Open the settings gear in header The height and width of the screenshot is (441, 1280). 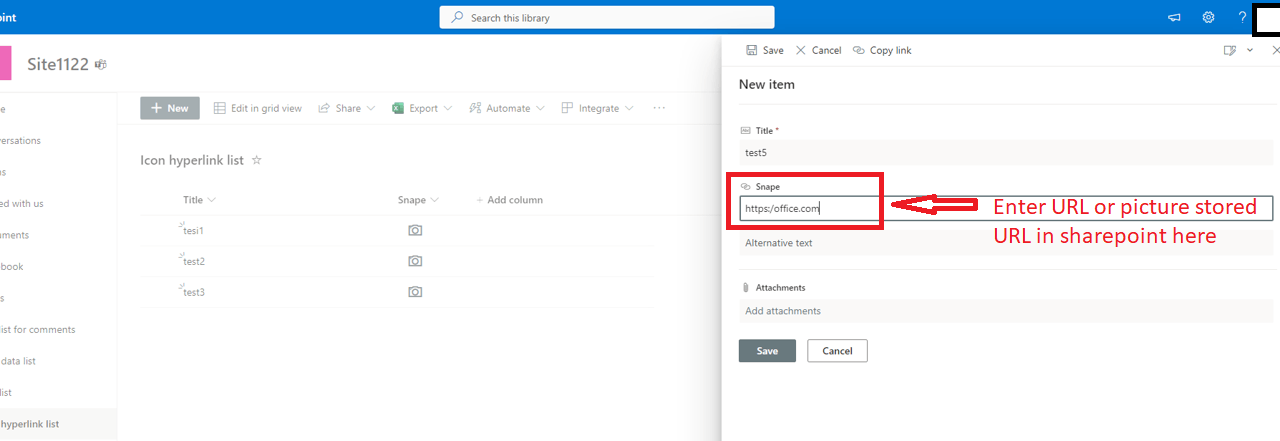click(x=1208, y=17)
